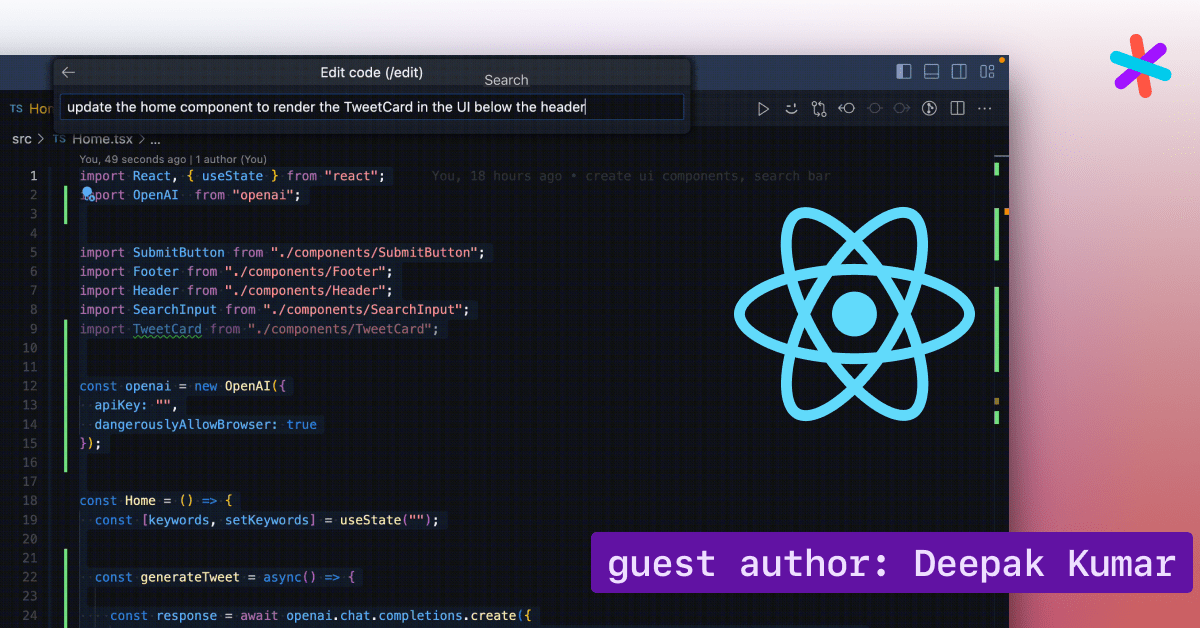The width and height of the screenshot is (1200, 628).
Task: Click the setKeywords identifier on line 19
Action: tap(266, 520)
